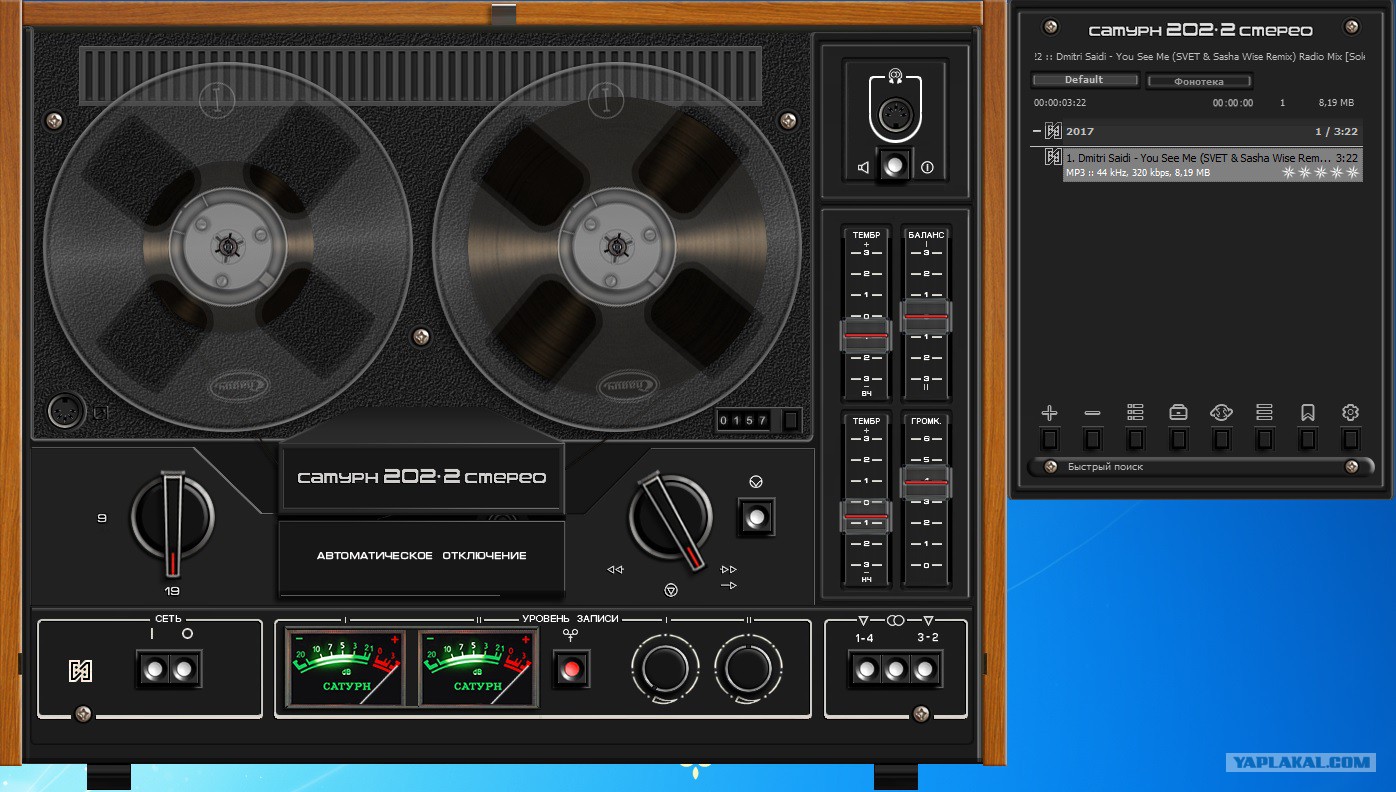The height and width of the screenshot is (792, 1396).
Task: Click the group icon beside 2017
Action: pos(1053,131)
